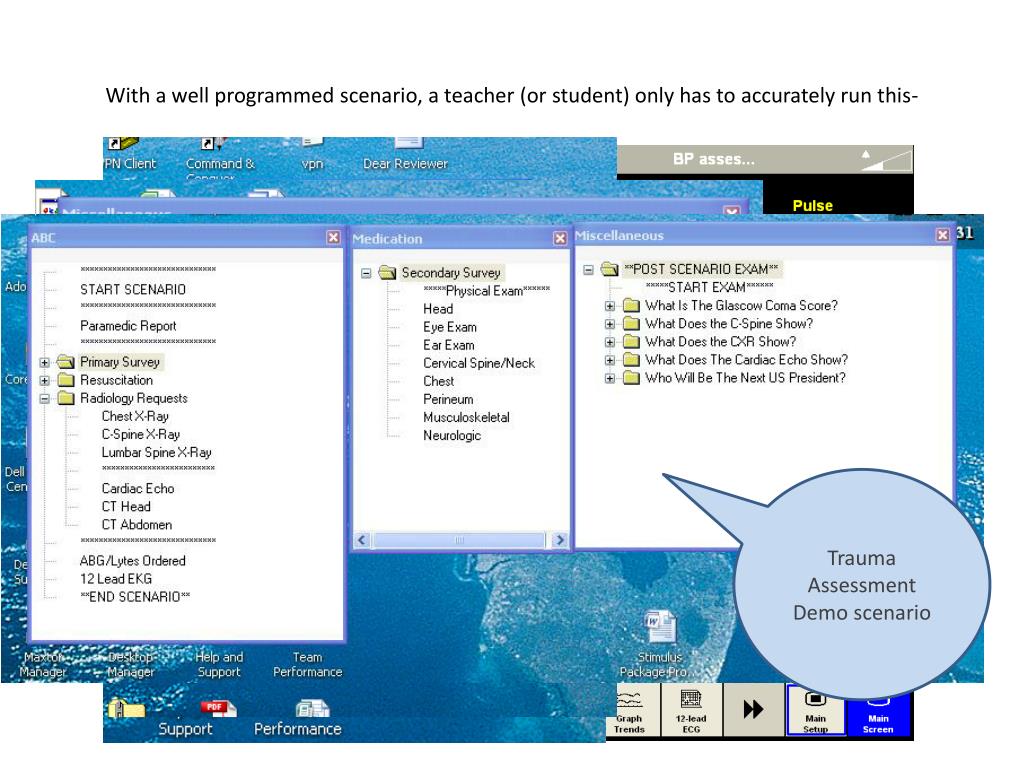Select Perineum item
Viewport: 1024px width, 768px height.
coord(448,399)
